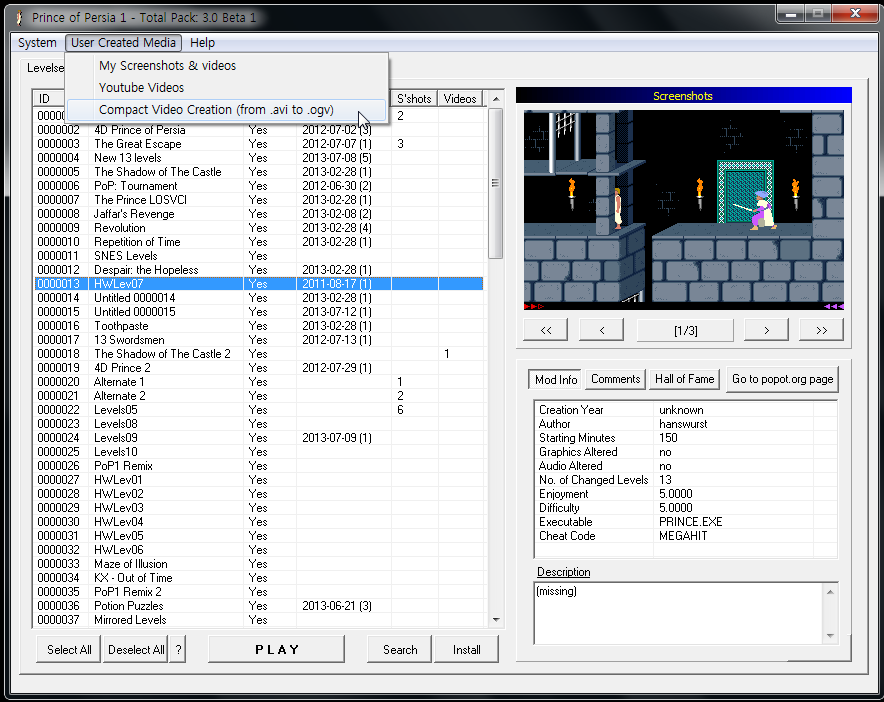Click the Description box scroll up arrow

click(x=830, y=591)
